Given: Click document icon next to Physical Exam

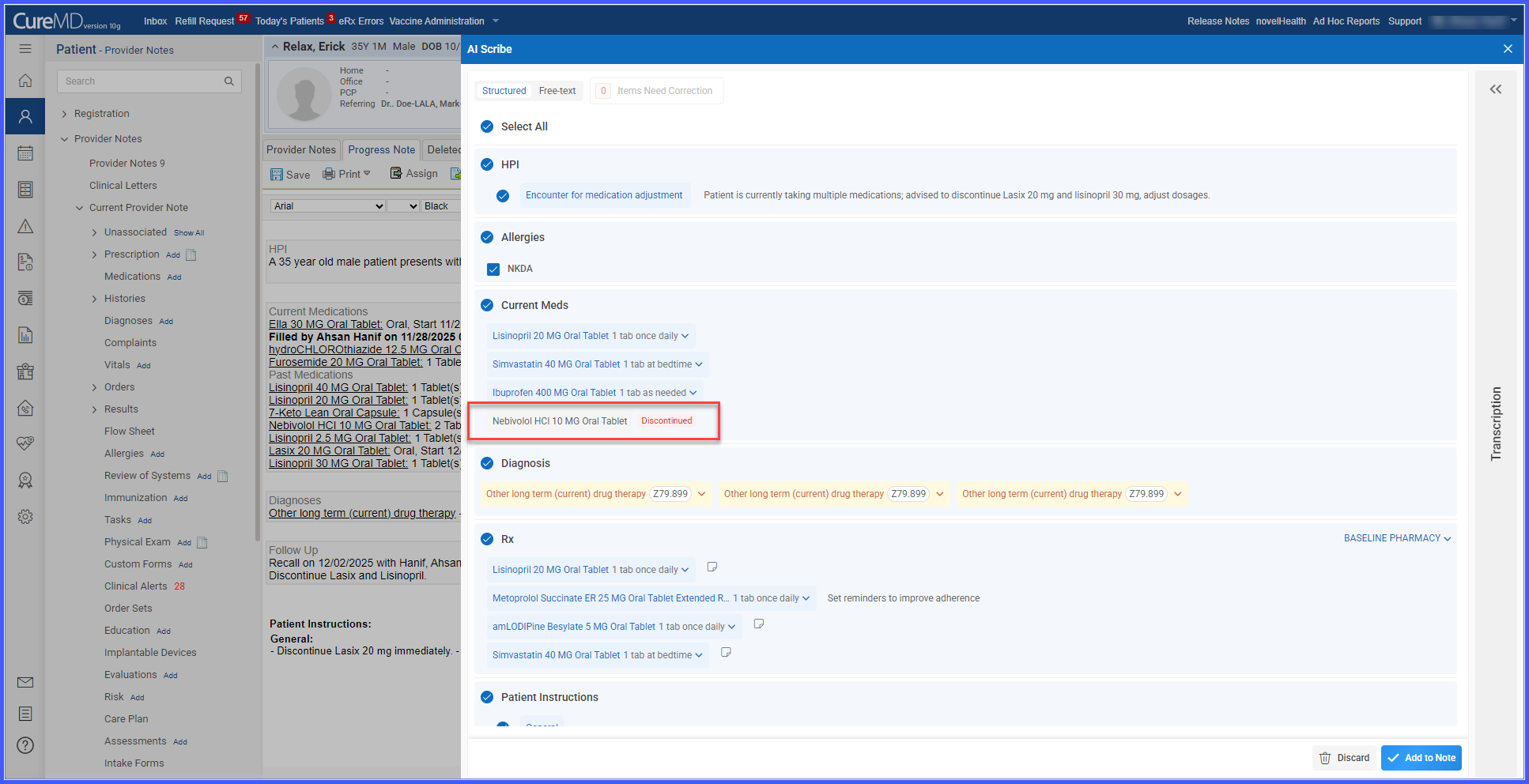Looking at the screenshot, I should [202, 542].
